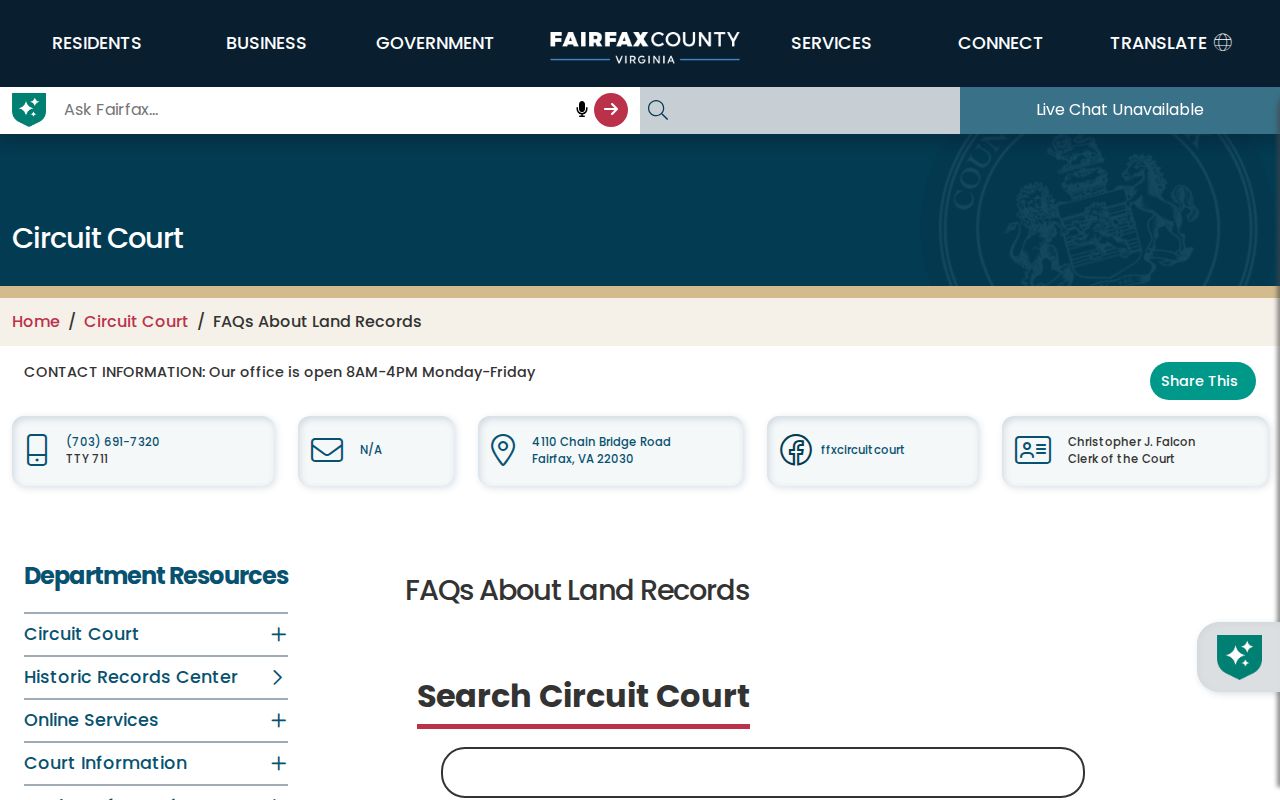
Task: Click the Ask Fairfax shield sparkle icon
Action: [x=29, y=109]
